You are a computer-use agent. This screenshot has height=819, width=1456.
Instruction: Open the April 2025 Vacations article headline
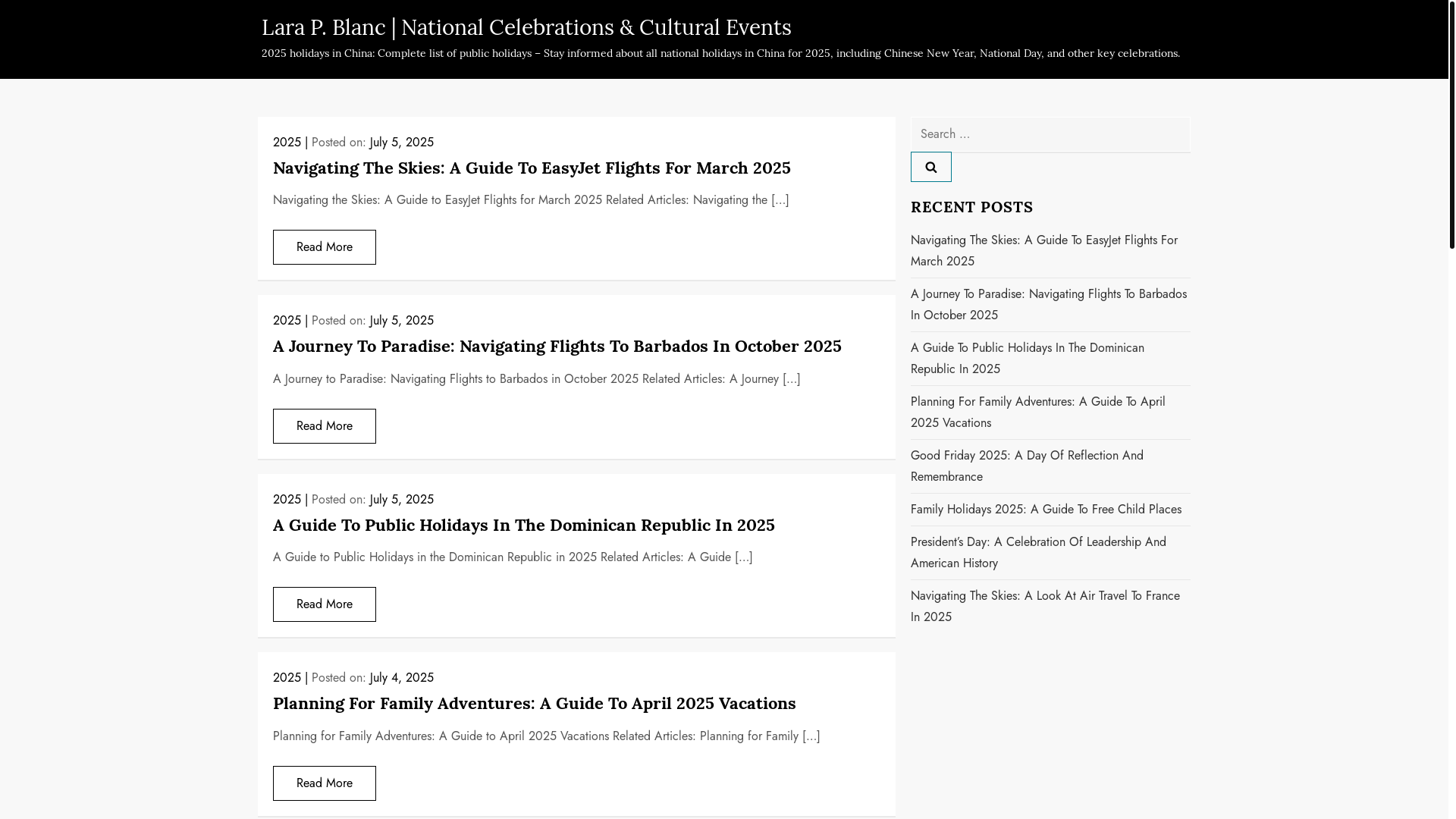click(x=534, y=703)
